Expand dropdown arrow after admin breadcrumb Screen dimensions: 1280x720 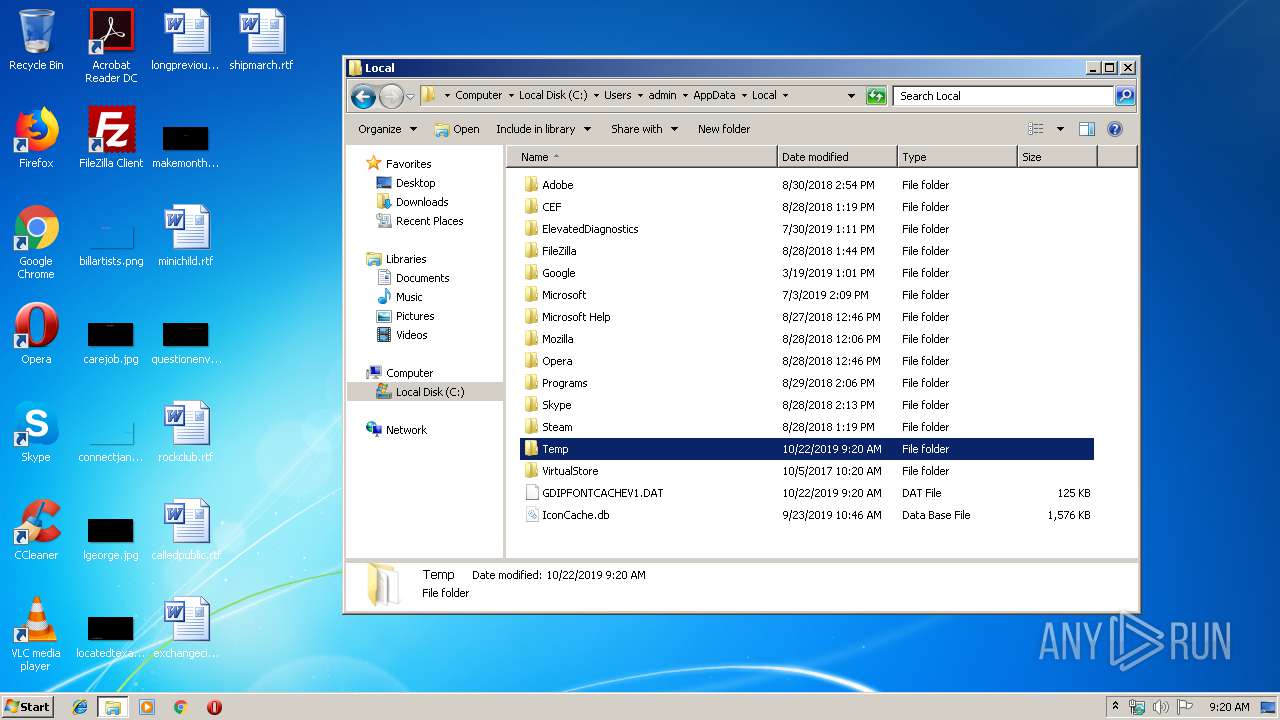point(685,96)
